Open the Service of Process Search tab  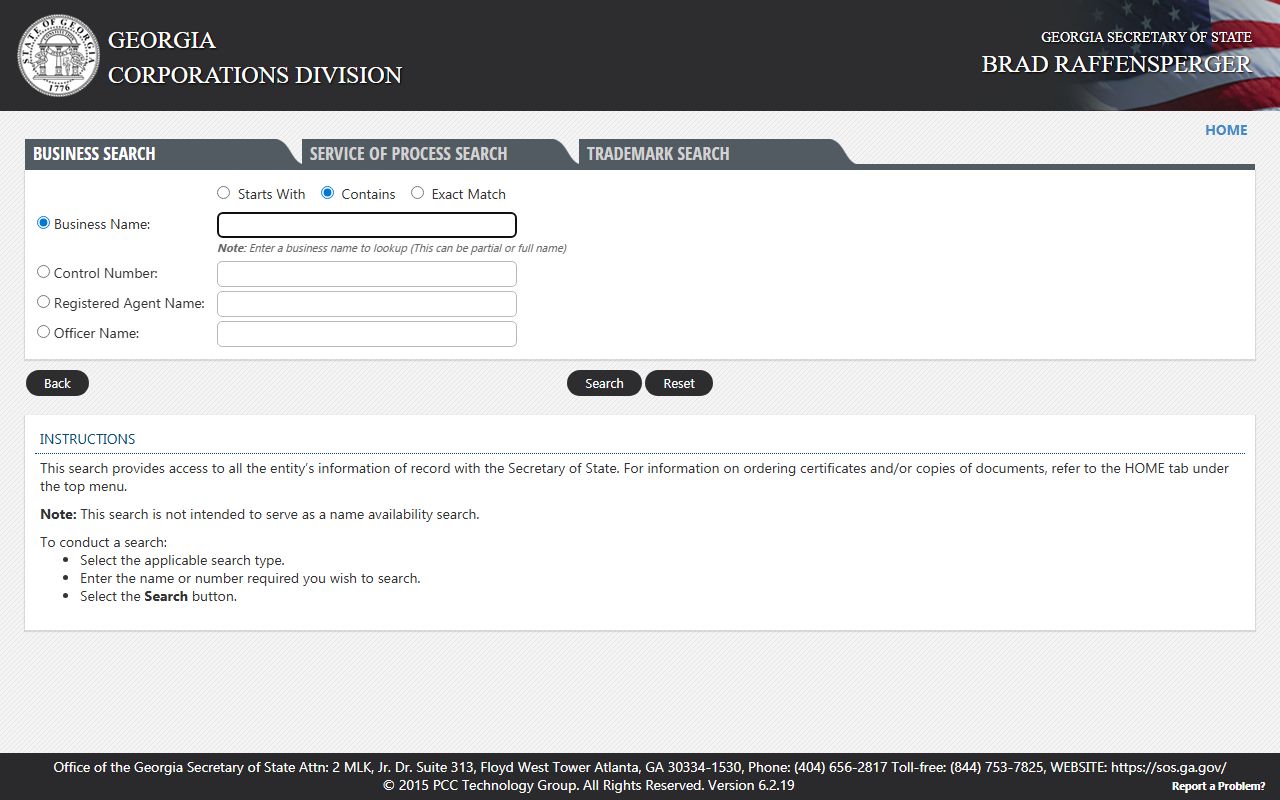point(408,153)
